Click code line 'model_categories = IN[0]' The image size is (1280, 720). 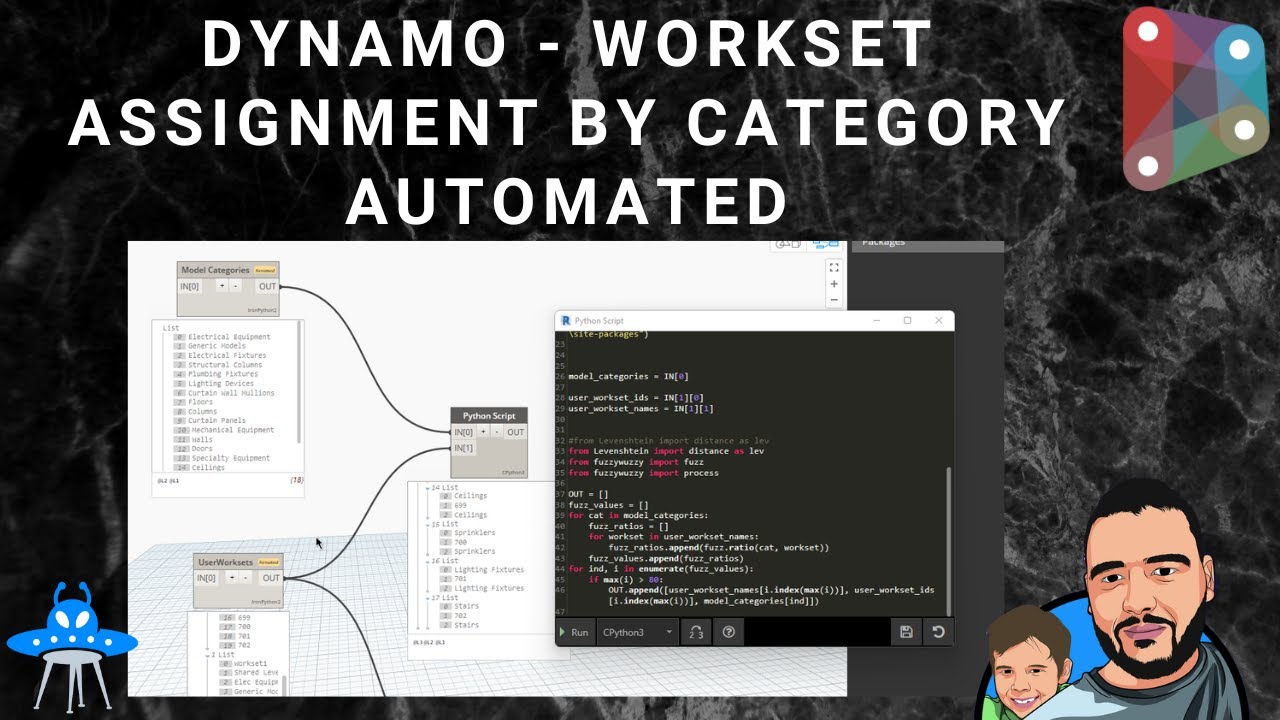coord(628,376)
